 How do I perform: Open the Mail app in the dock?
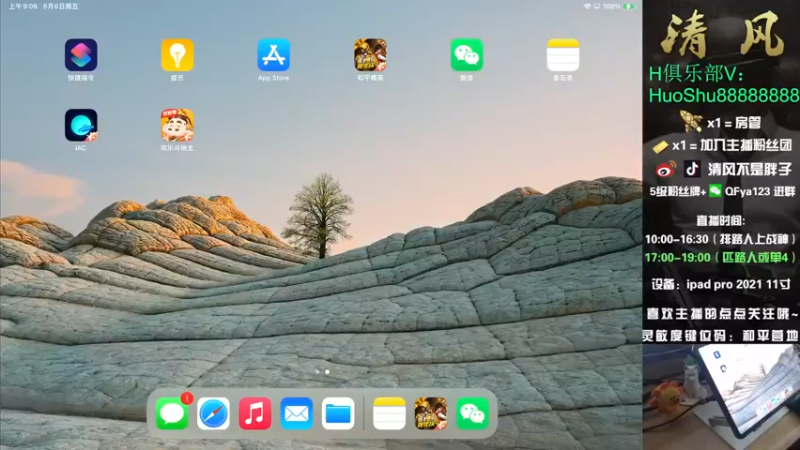296,413
